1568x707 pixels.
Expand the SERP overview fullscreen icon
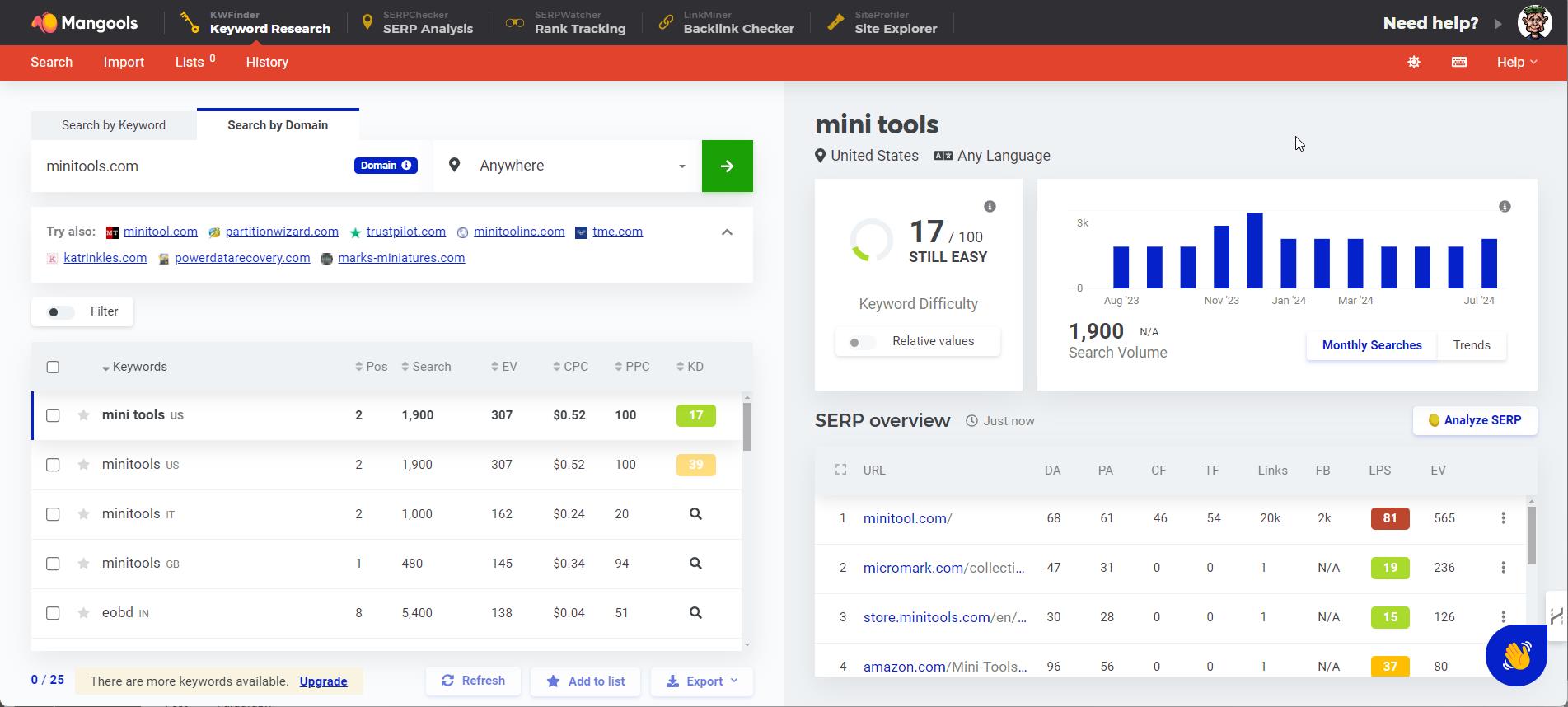coord(840,470)
